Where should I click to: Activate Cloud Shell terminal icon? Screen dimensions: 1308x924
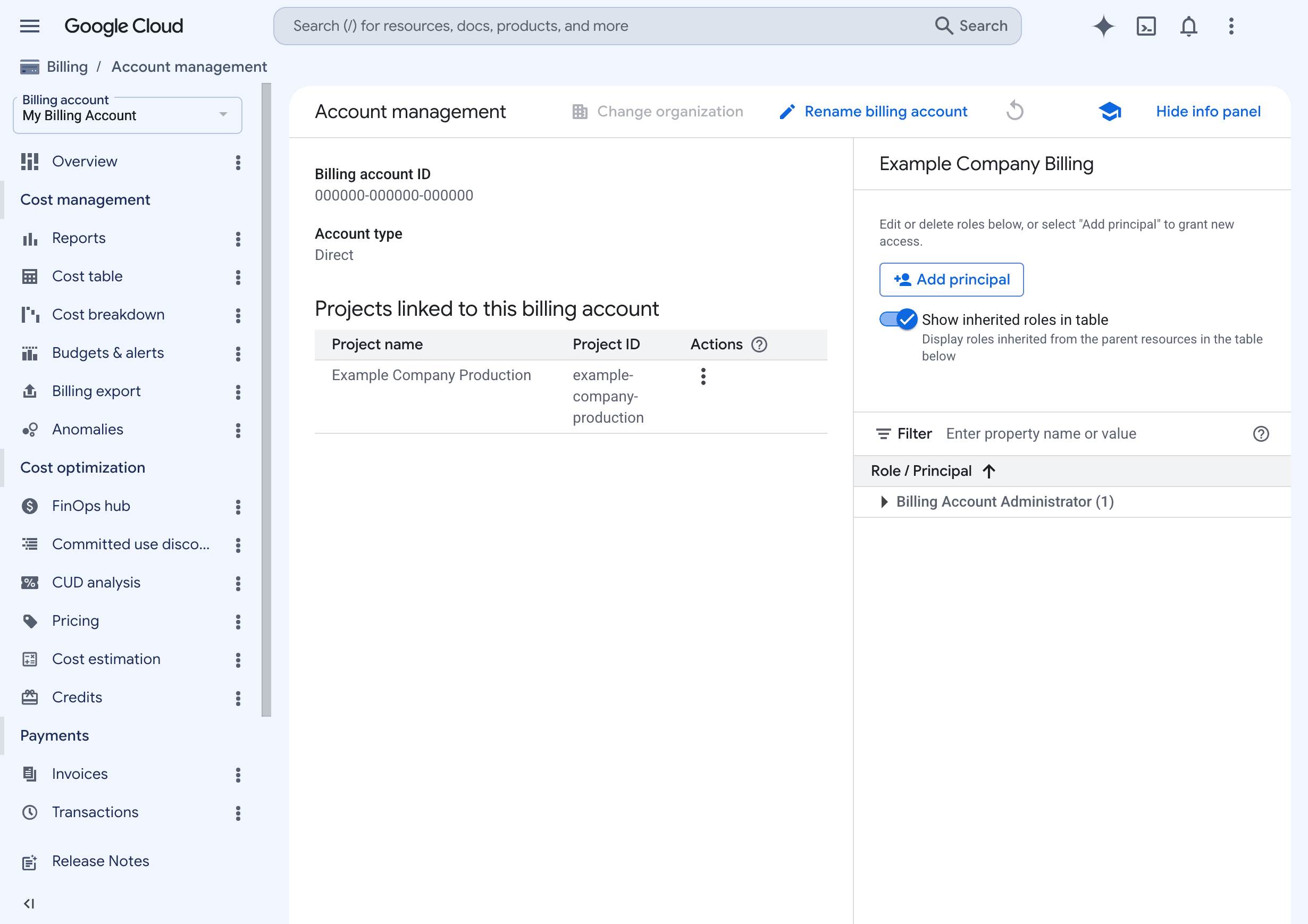tap(1146, 26)
